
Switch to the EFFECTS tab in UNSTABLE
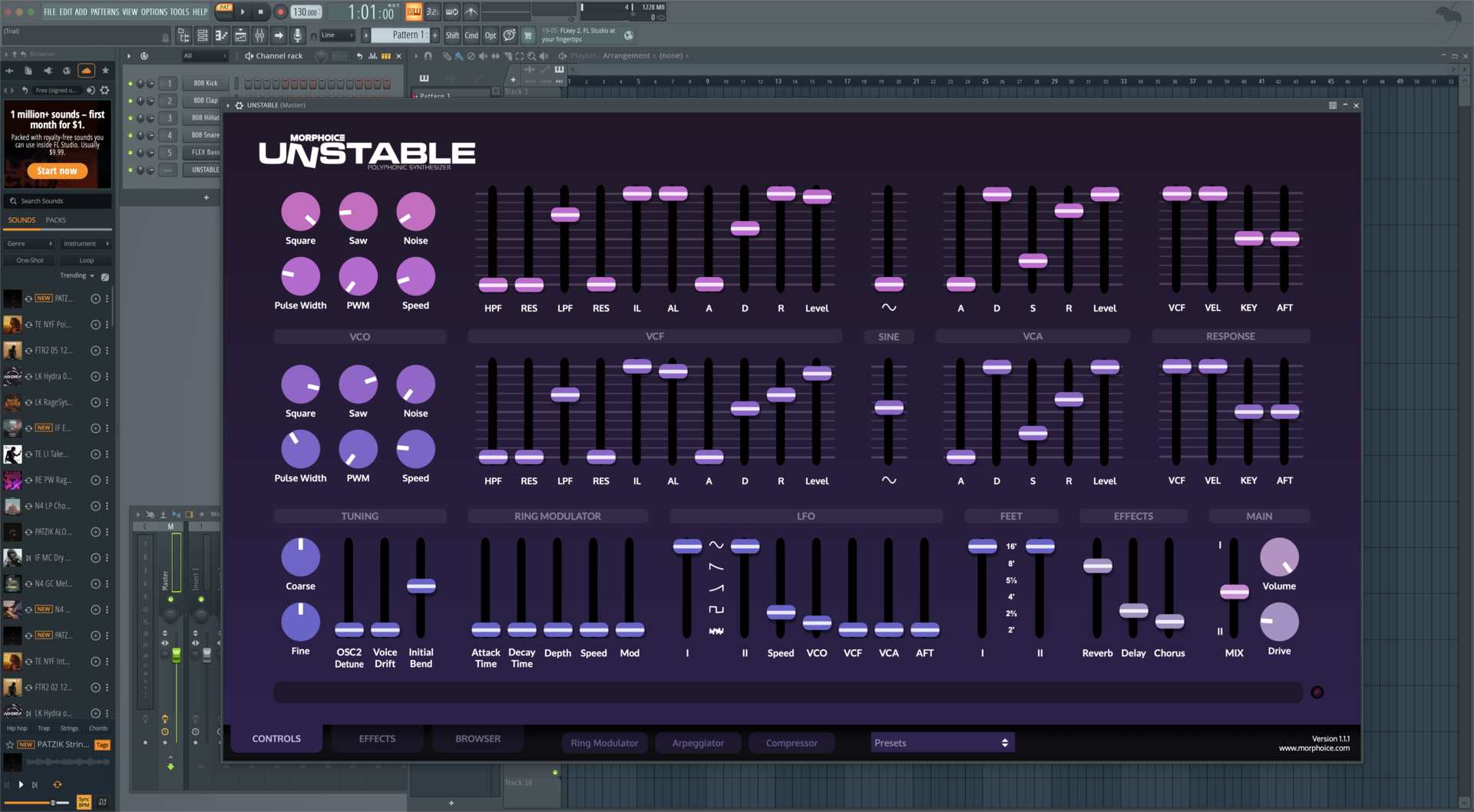point(377,739)
